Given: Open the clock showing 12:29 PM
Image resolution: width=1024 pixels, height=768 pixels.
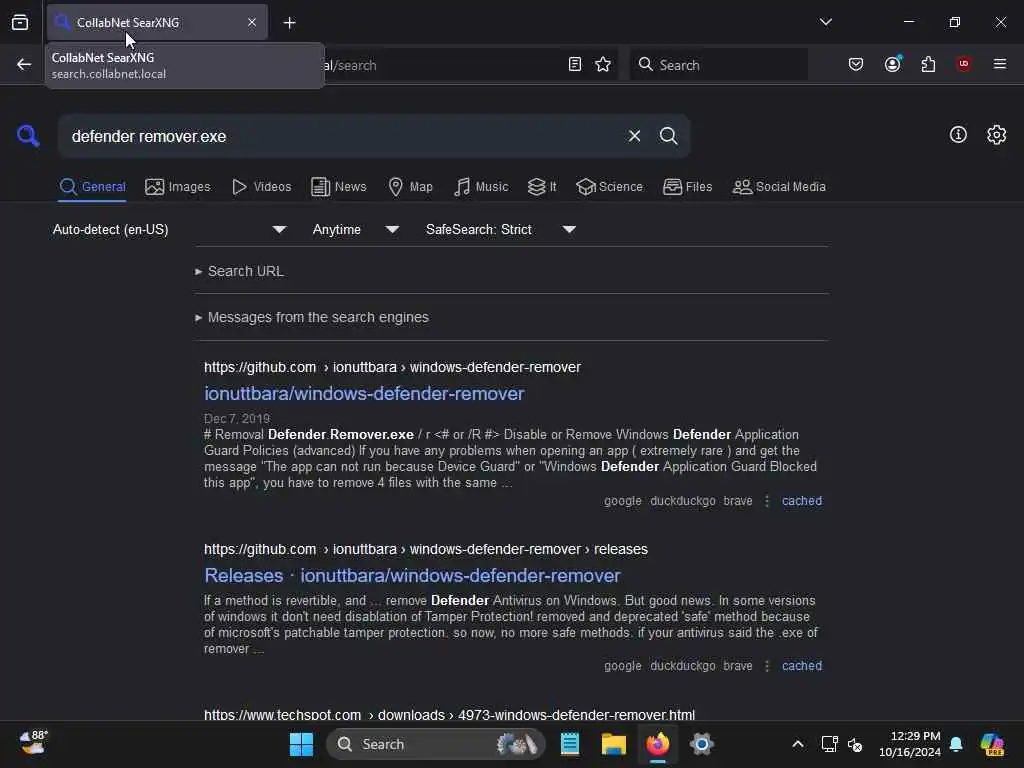Looking at the screenshot, I should tap(910, 744).
